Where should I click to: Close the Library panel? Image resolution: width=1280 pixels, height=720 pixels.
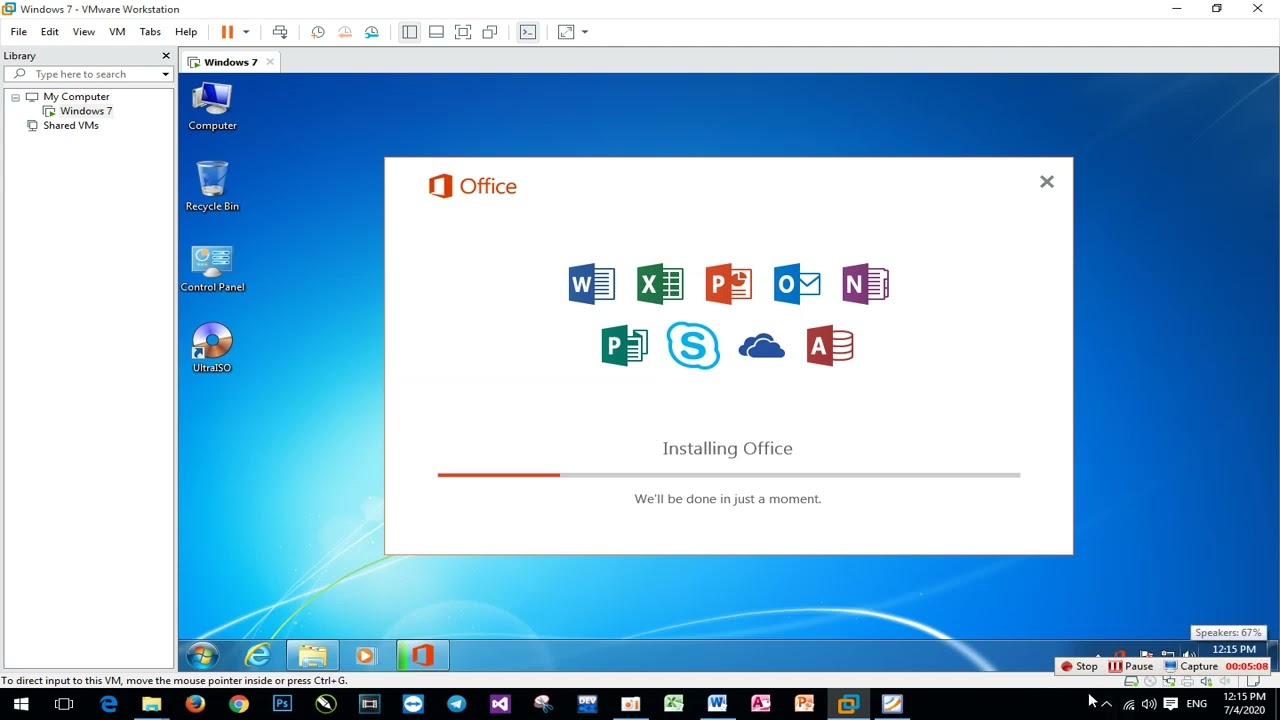(166, 56)
